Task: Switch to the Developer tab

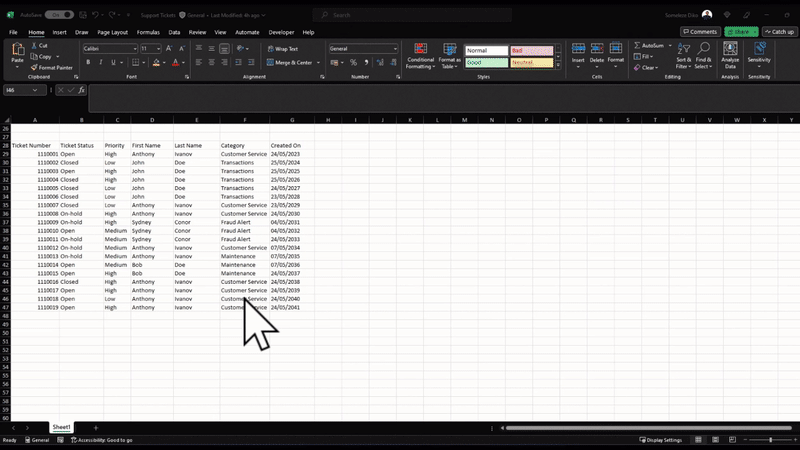Action: pos(281,32)
